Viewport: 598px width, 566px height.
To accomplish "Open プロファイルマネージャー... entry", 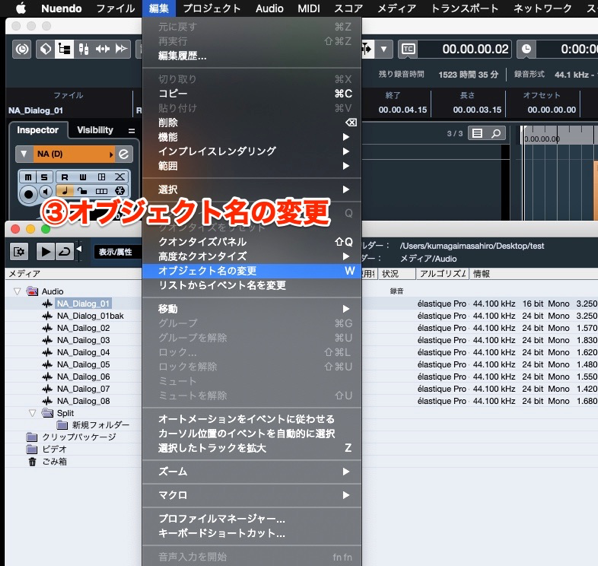I will pos(251,519).
